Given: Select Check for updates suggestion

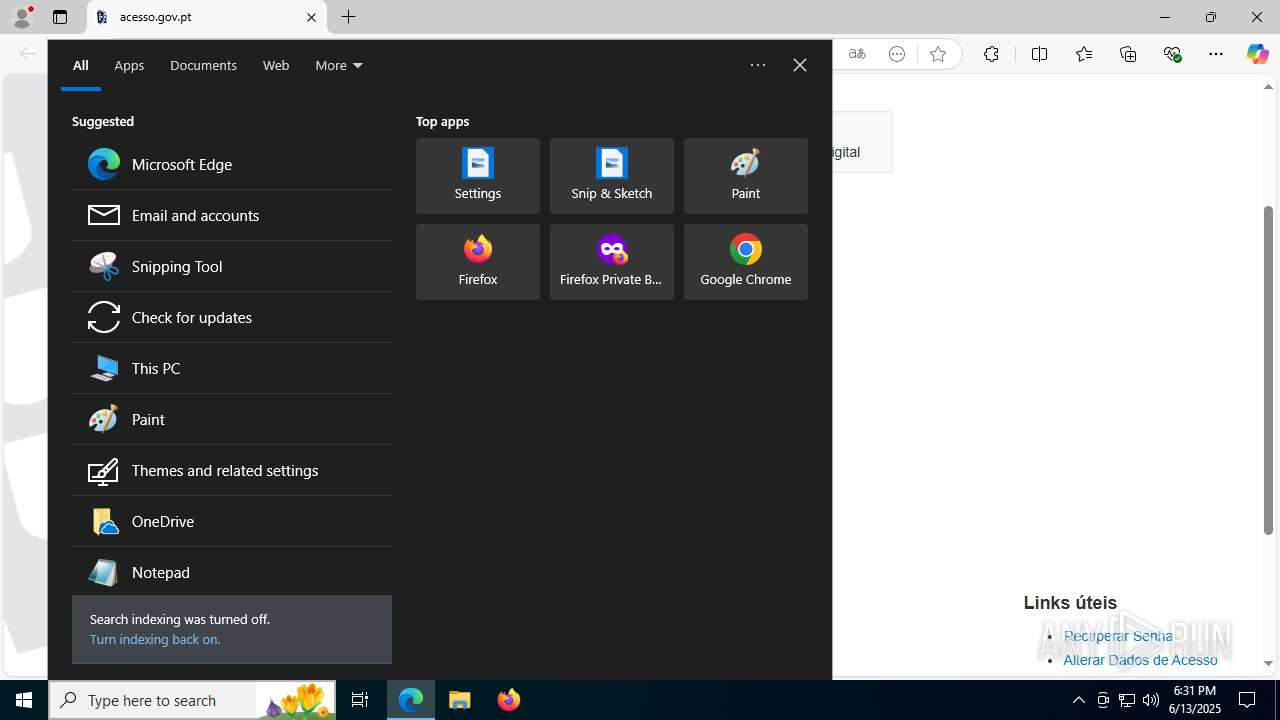Looking at the screenshot, I should [x=231, y=317].
